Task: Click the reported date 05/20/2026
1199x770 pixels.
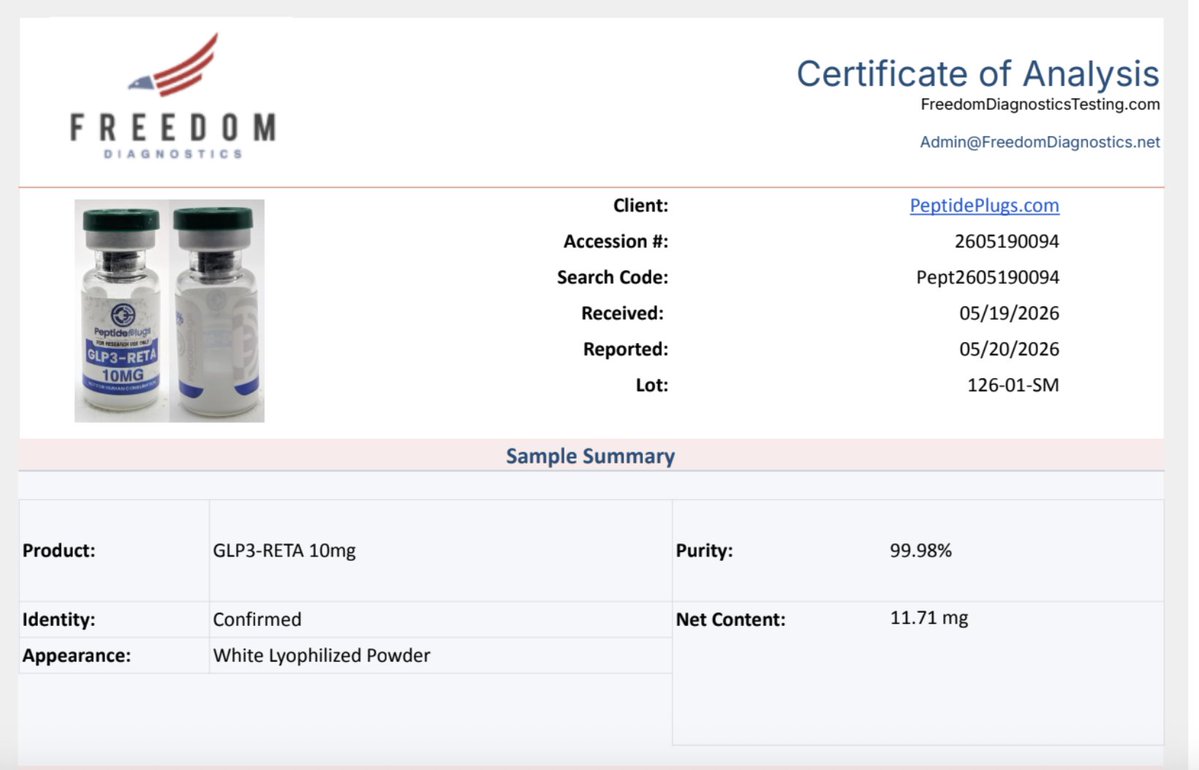Action: [x=1009, y=349]
